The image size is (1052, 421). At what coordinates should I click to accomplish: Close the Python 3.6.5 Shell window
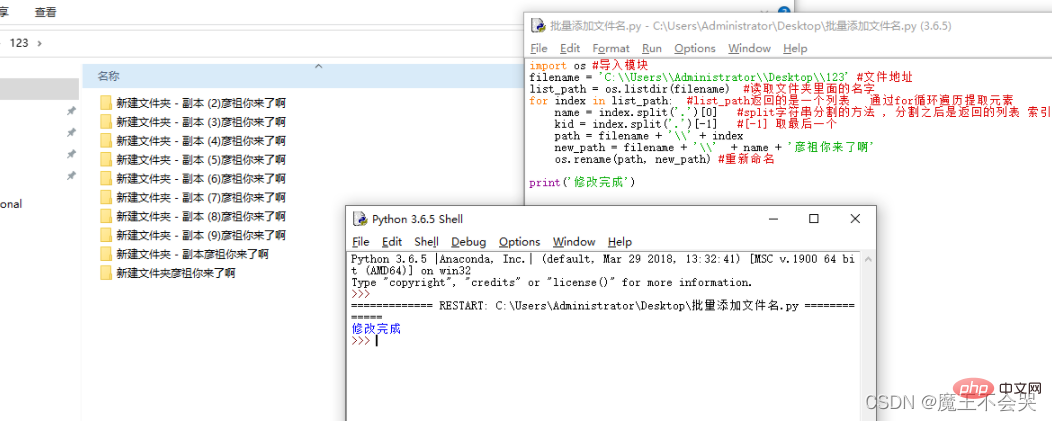click(x=855, y=219)
